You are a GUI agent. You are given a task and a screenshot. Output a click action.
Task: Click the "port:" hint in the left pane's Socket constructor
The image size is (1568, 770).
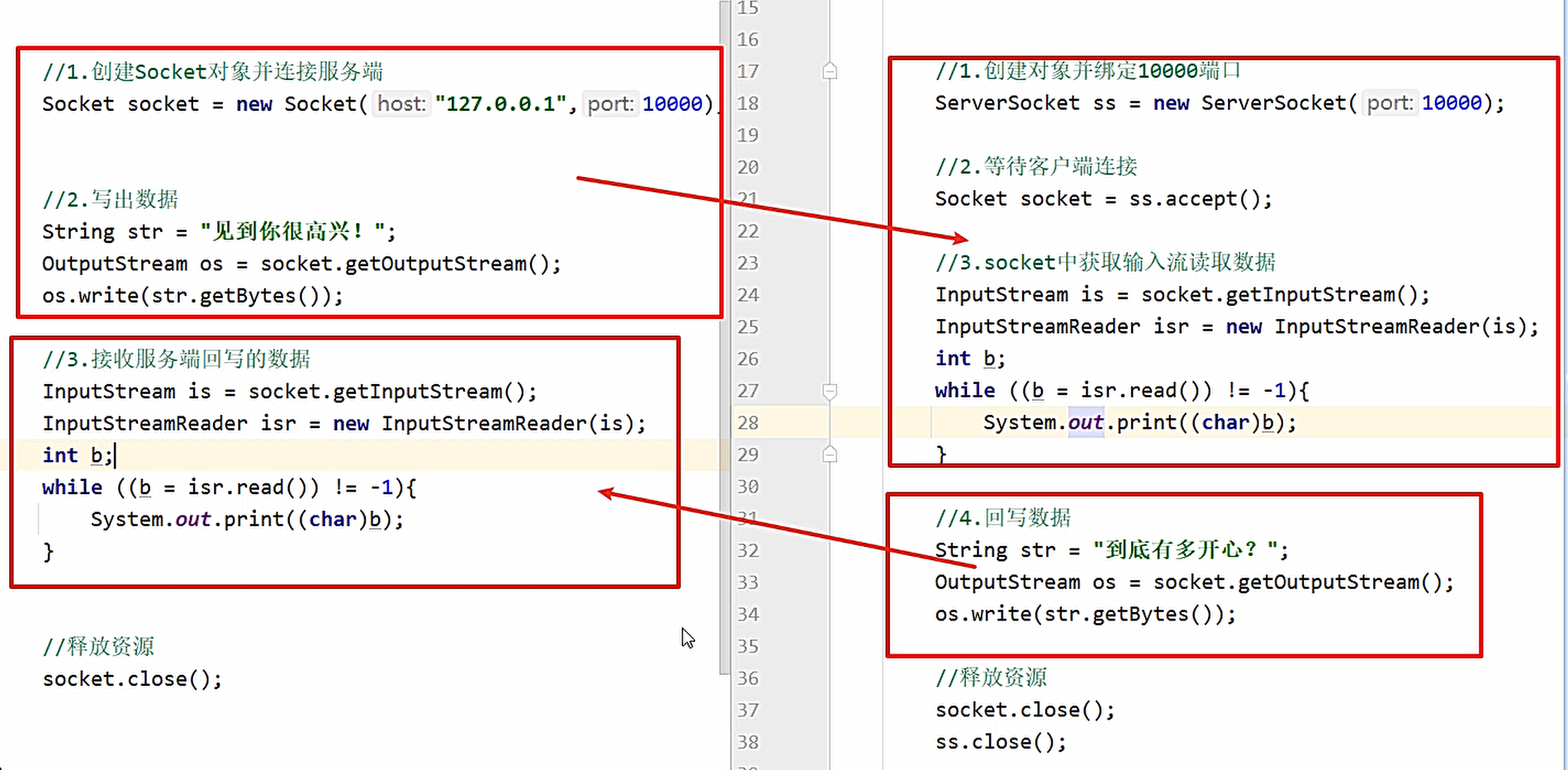click(x=611, y=104)
